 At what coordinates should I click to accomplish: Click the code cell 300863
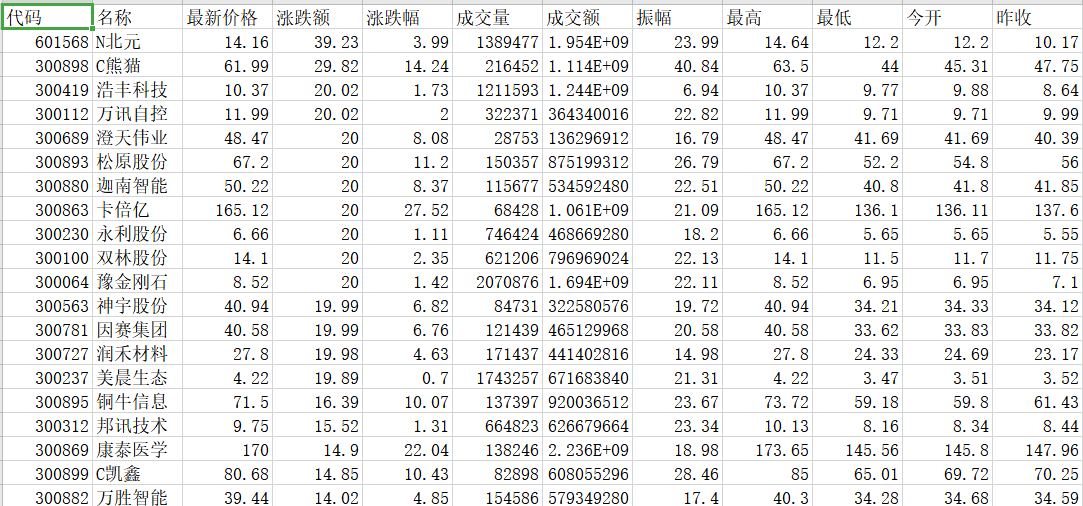pyautogui.click(x=48, y=210)
